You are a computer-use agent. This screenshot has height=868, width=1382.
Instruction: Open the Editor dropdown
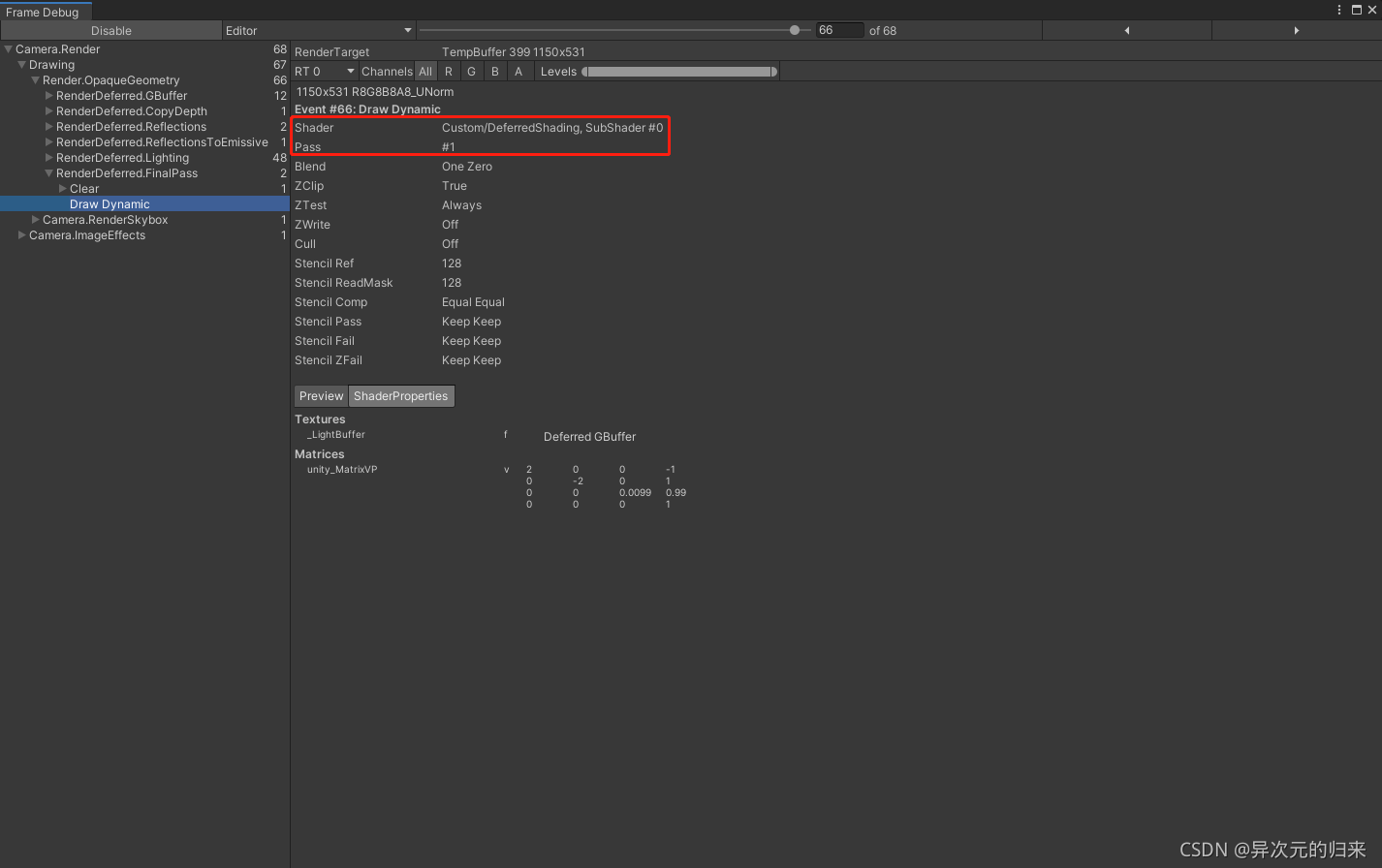[318, 30]
